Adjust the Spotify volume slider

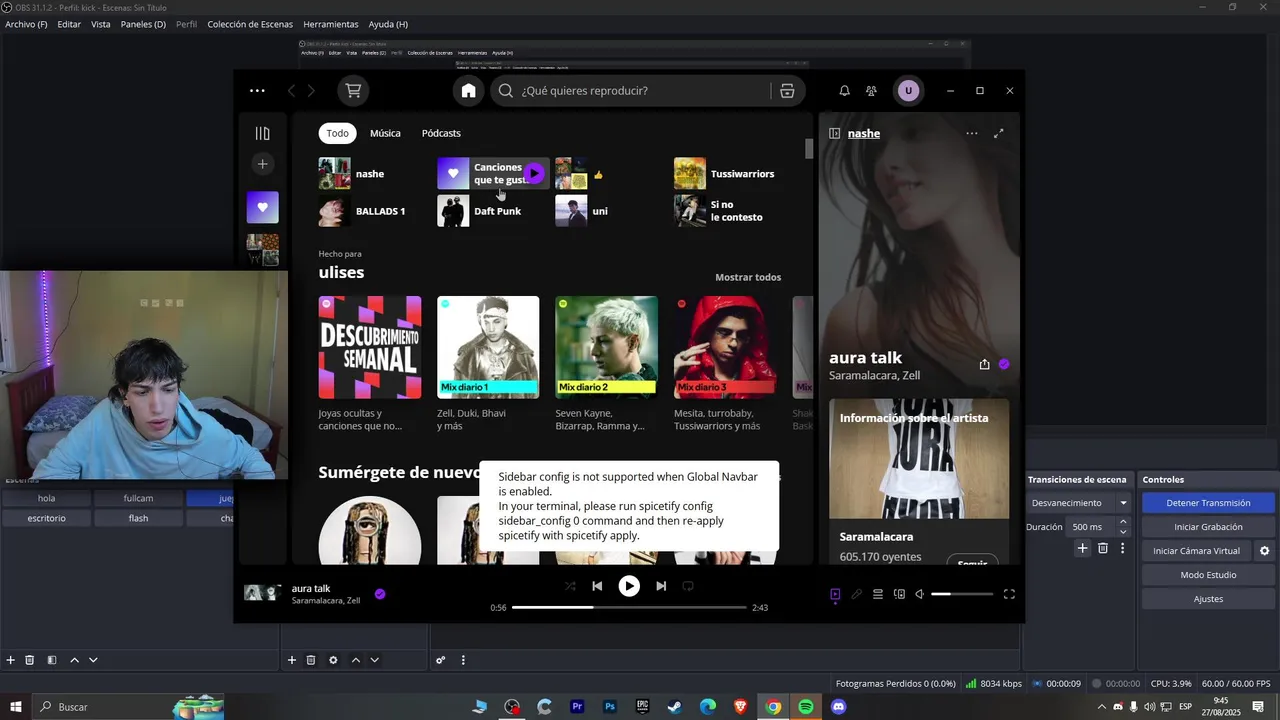tap(962, 594)
